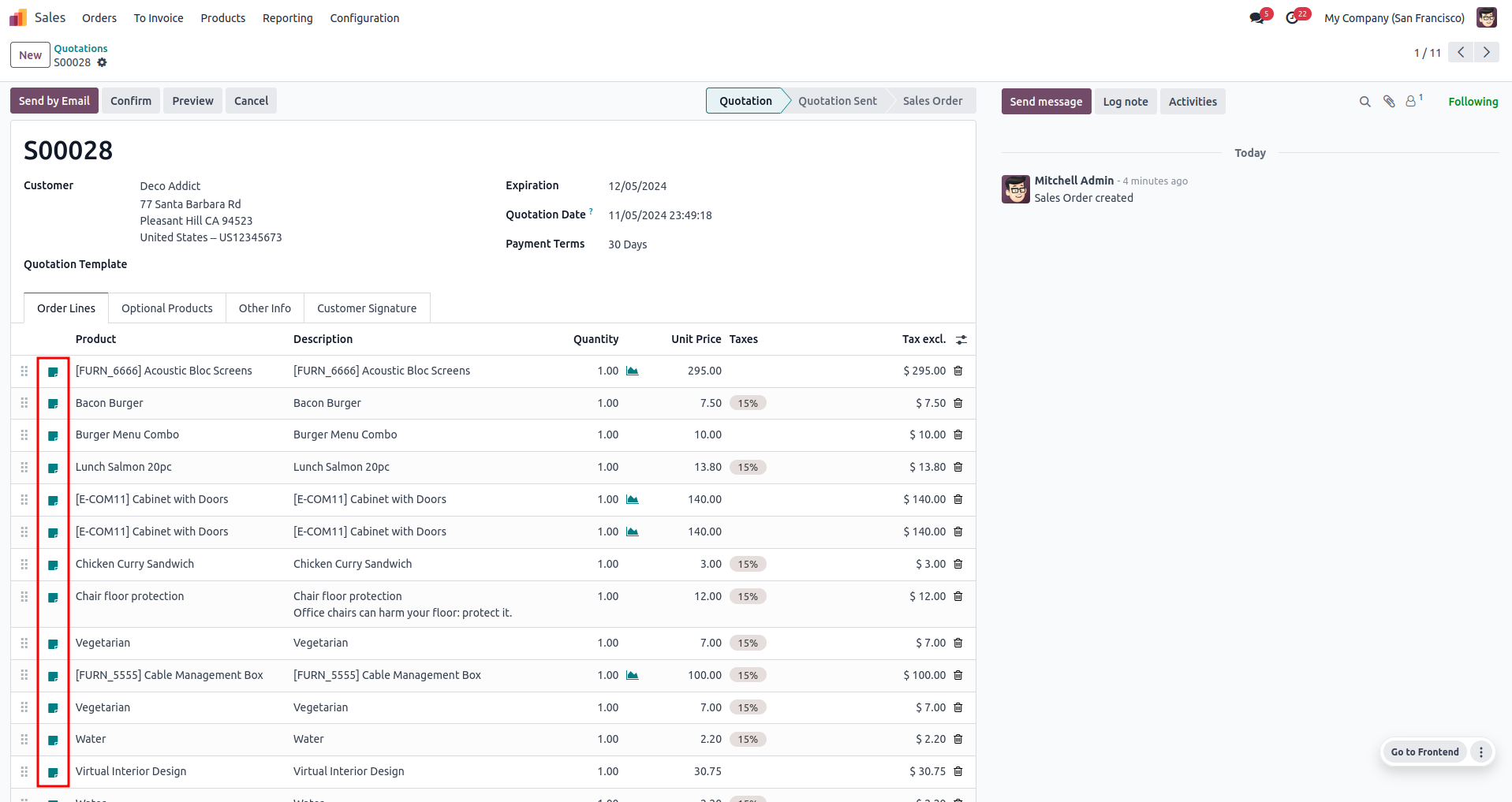Open the followers person icon
The width and height of the screenshot is (1512, 802).
(1411, 102)
